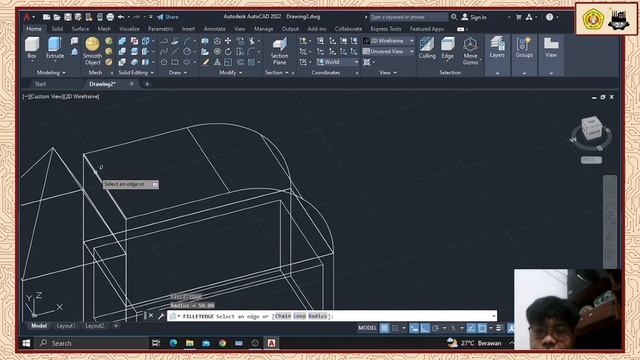Open the World UCS dropdown
The image size is (640, 360).
338,62
